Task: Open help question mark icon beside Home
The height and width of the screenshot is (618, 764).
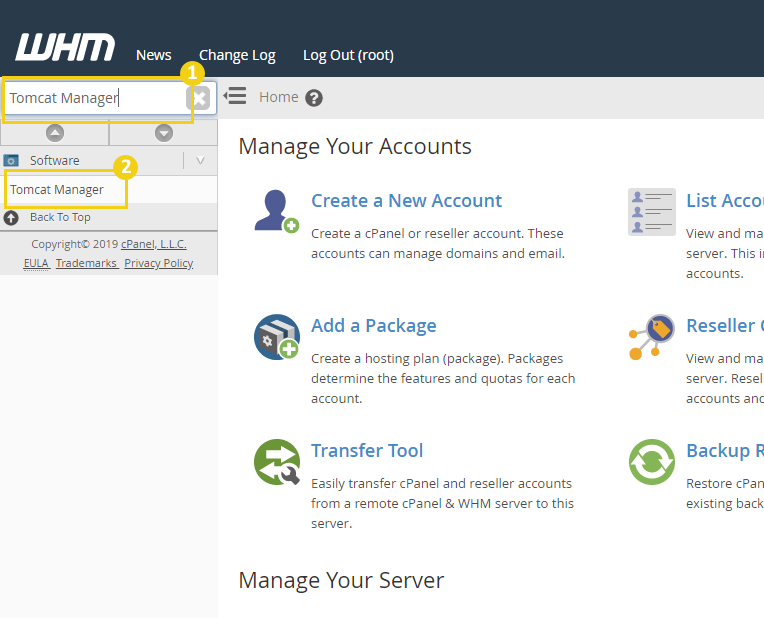Action: [314, 98]
